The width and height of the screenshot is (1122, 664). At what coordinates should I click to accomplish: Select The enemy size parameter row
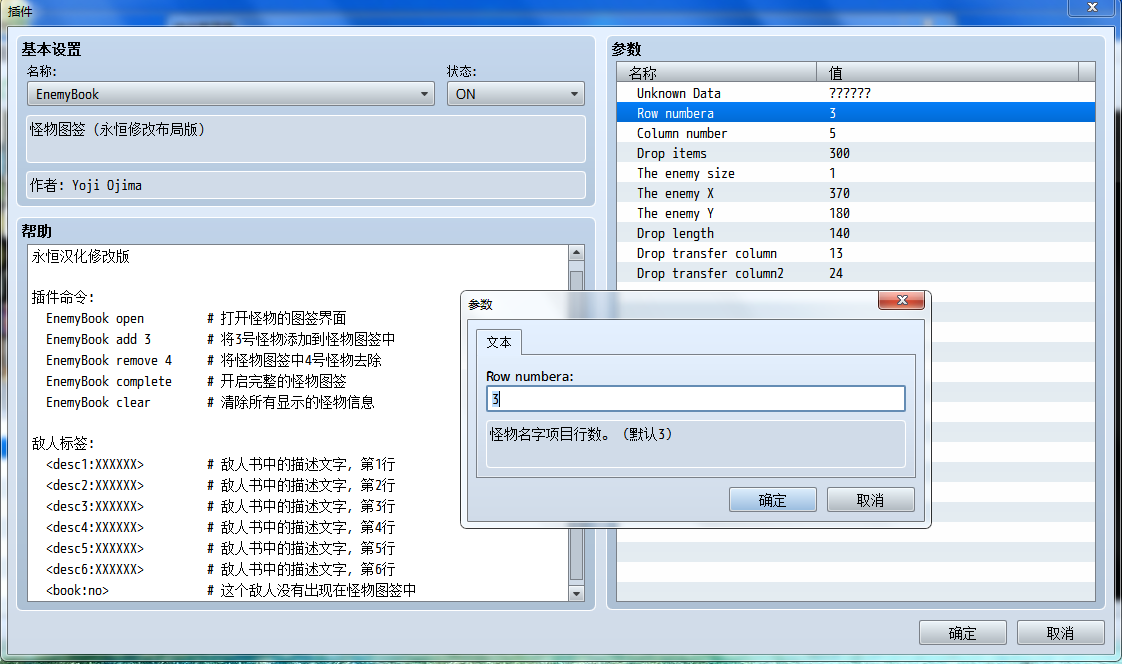coord(856,173)
